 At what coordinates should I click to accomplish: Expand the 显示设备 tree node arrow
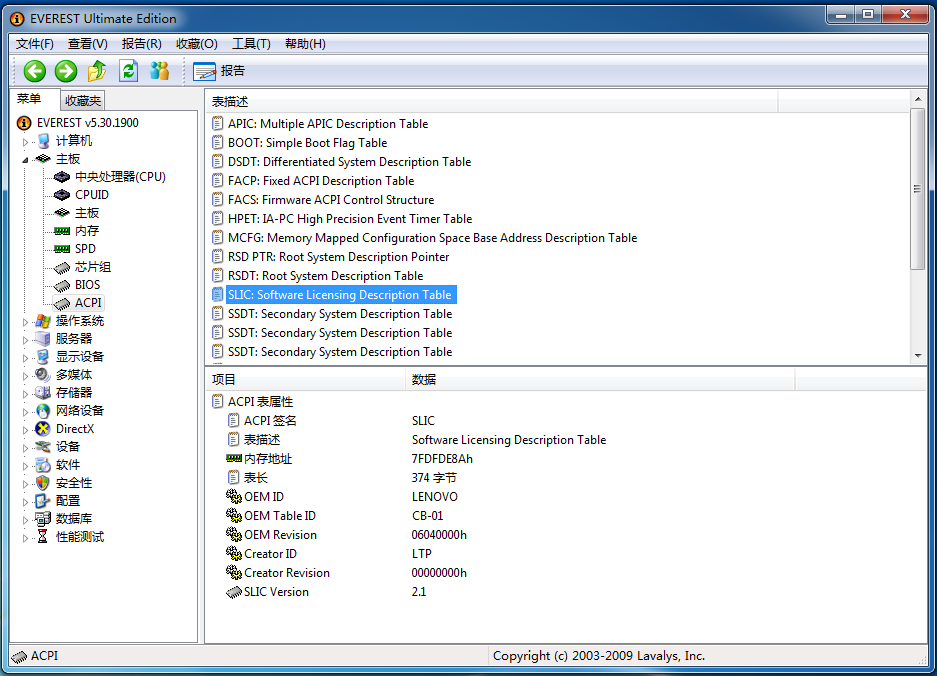click(25, 358)
